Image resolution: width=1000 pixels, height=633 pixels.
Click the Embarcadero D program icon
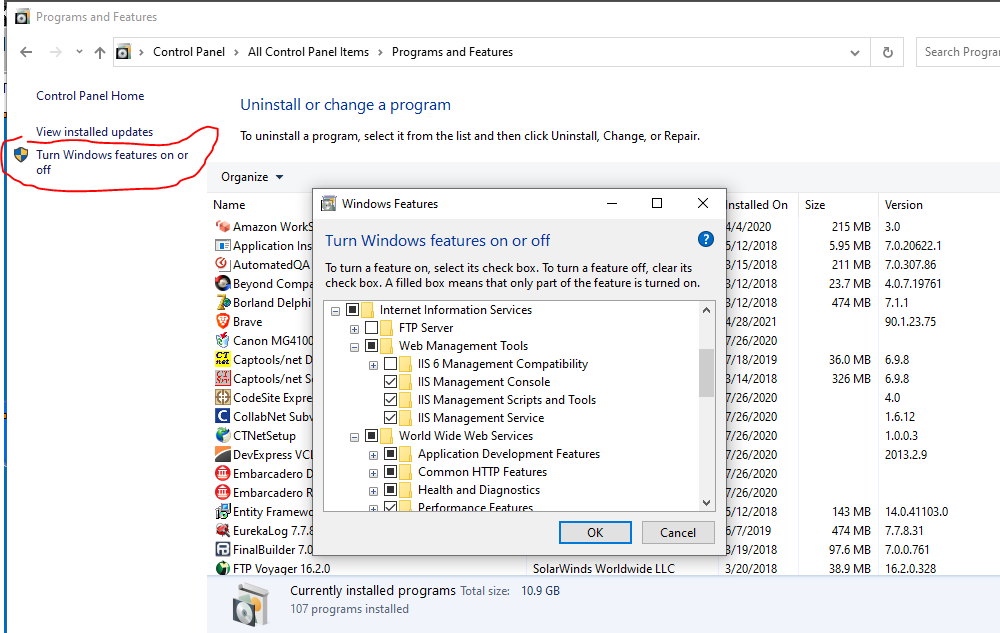(x=223, y=473)
